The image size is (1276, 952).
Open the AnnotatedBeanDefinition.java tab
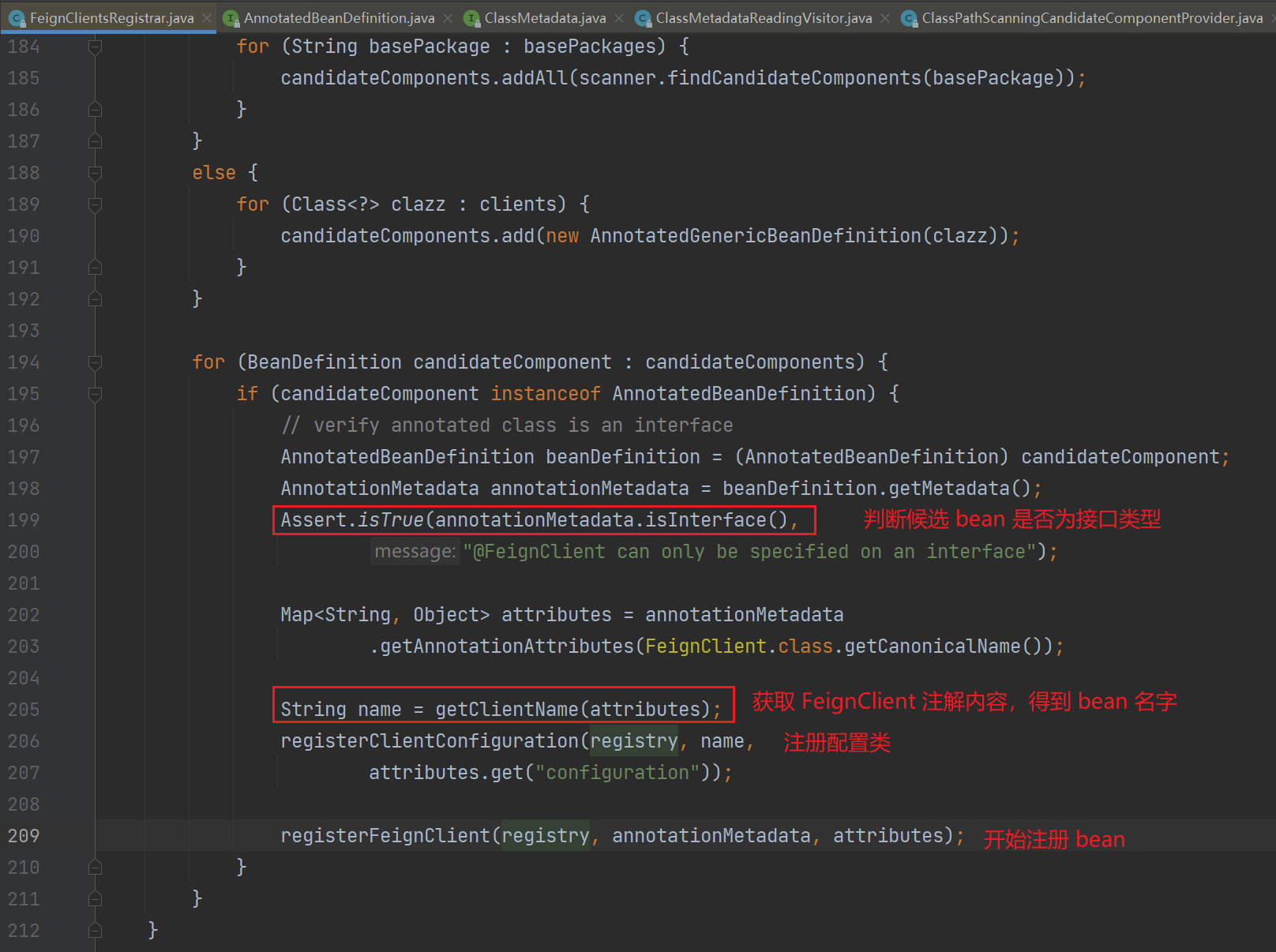click(339, 17)
